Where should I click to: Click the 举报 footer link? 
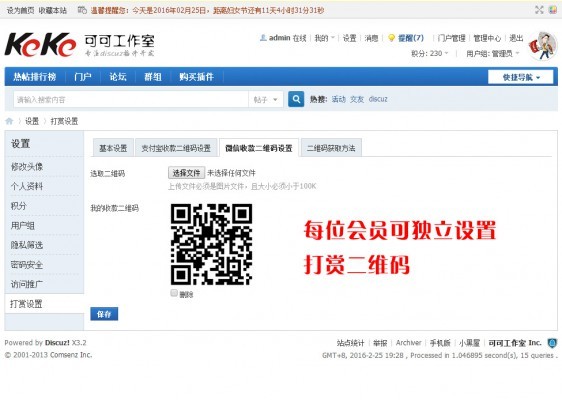(x=380, y=343)
